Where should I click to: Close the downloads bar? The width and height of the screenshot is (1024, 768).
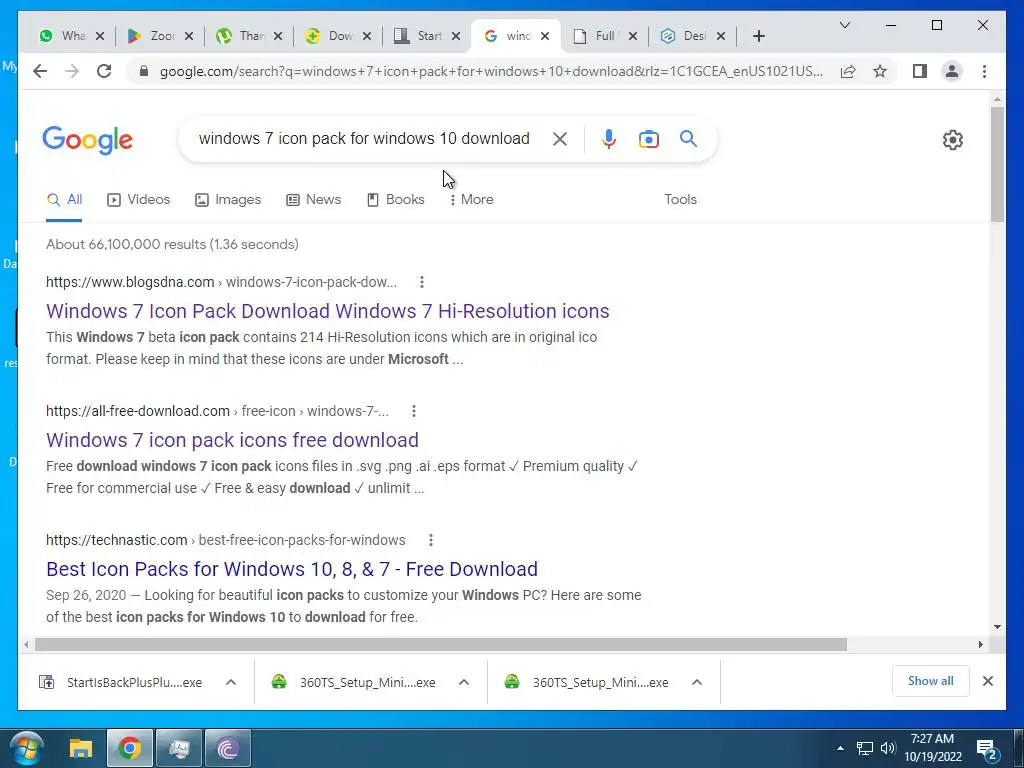tap(987, 681)
